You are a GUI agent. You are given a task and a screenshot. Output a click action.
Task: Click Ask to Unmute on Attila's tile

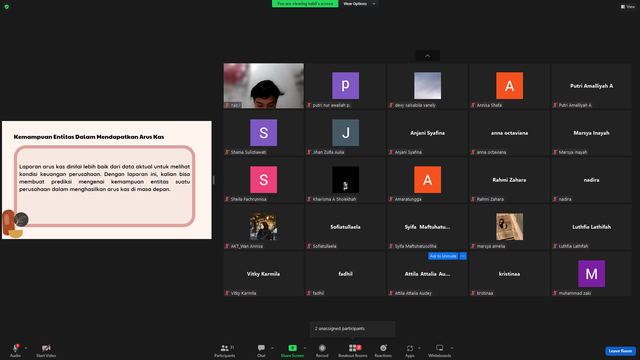pyautogui.click(x=443, y=256)
